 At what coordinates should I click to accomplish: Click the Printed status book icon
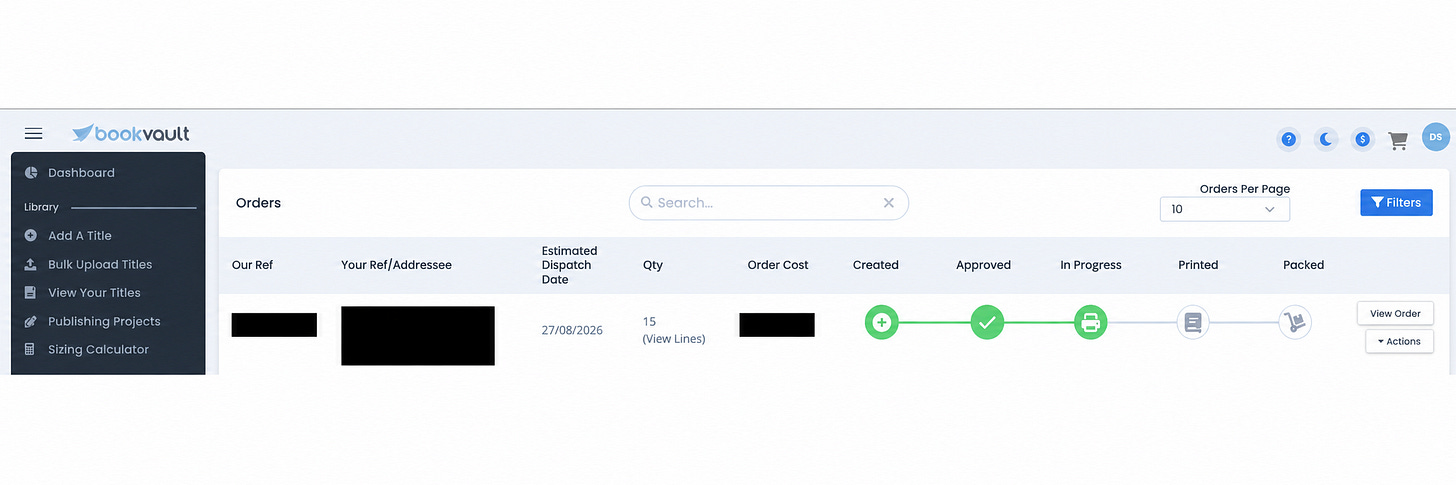coord(1193,323)
